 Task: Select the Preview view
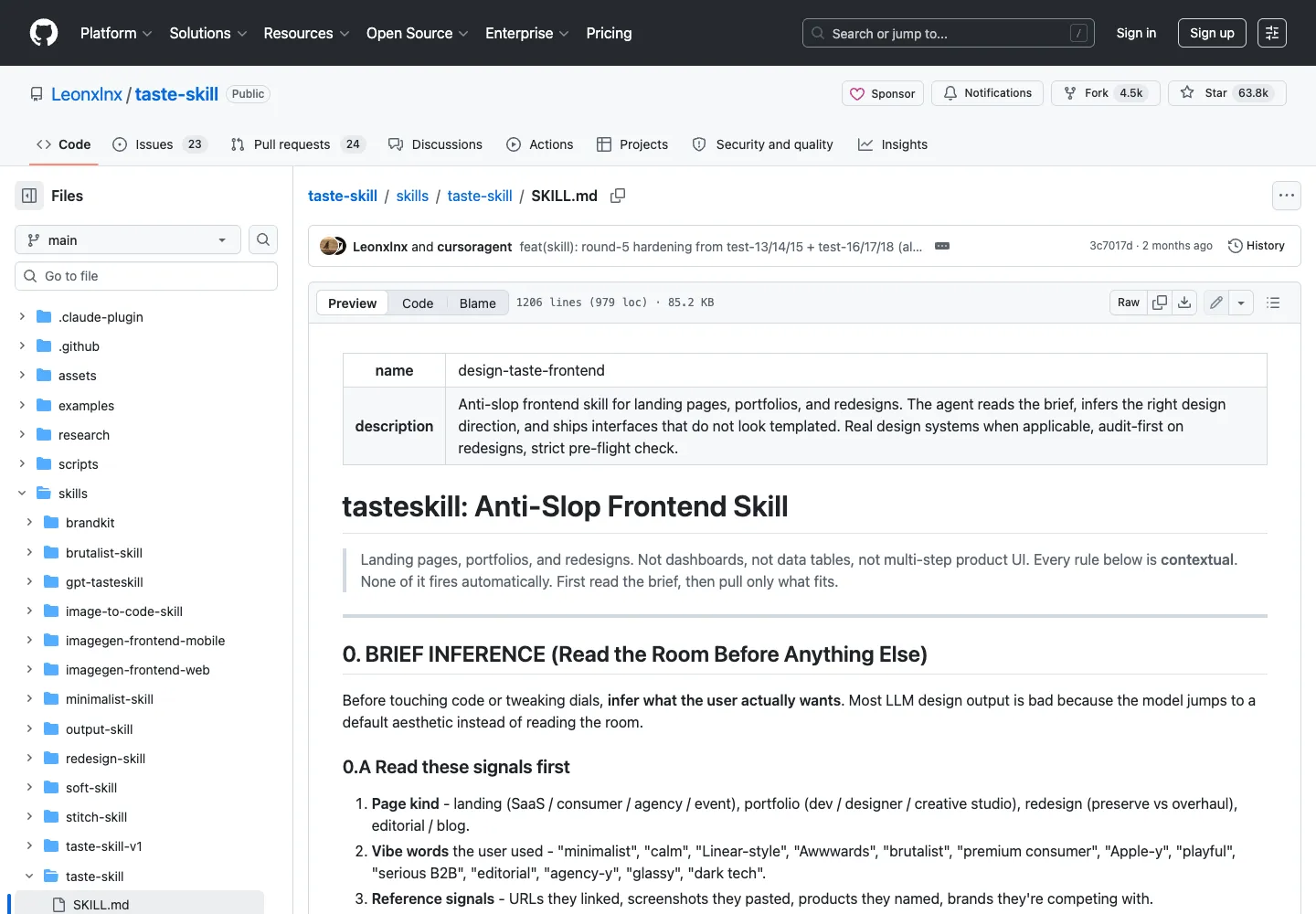[352, 303]
